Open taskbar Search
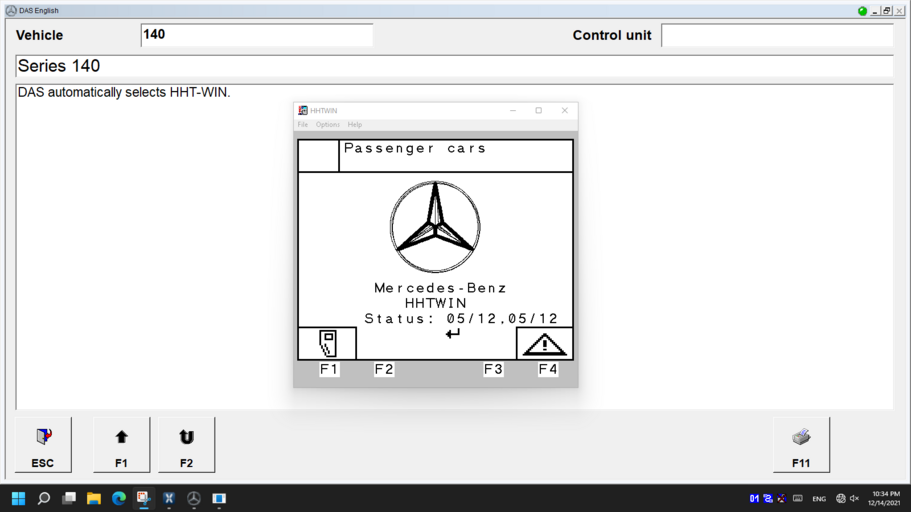 tap(44, 499)
